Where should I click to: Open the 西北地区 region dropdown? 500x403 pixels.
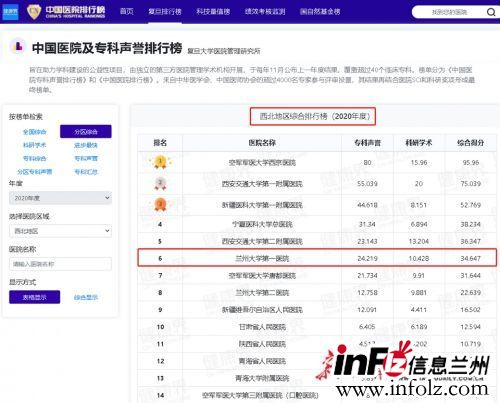point(60,231)
